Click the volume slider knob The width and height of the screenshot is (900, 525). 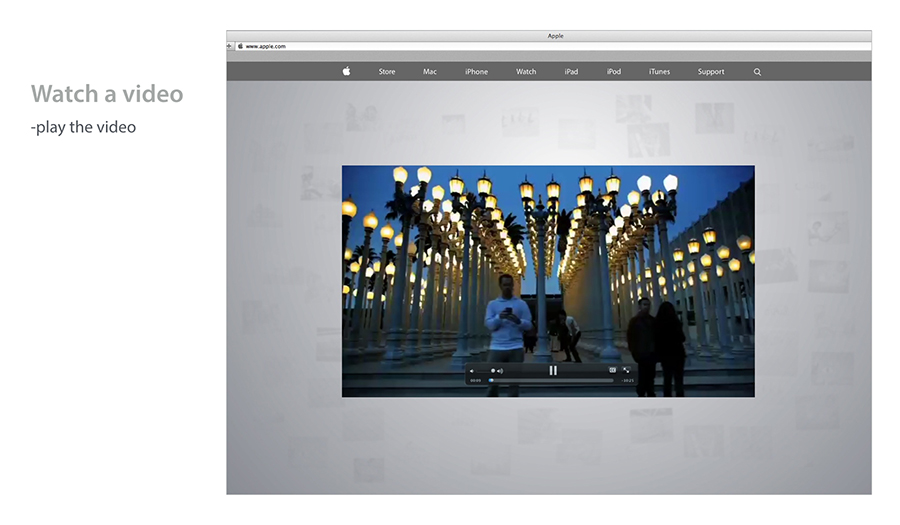[x=493, y=371]
